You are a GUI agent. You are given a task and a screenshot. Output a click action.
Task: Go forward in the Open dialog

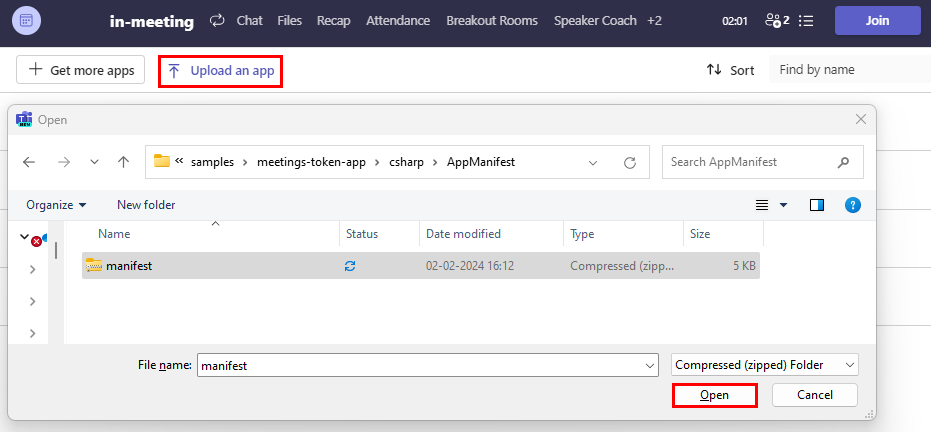pyautogui.click(x=64, y=162)
